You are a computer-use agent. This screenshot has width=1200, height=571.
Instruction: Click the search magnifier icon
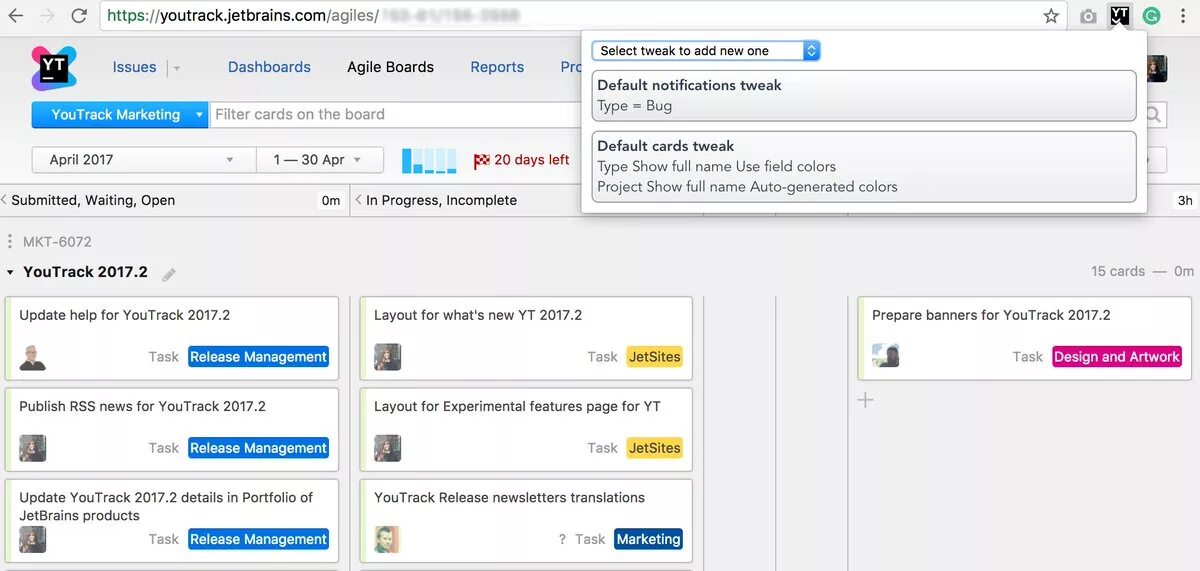click(1154, 115)
